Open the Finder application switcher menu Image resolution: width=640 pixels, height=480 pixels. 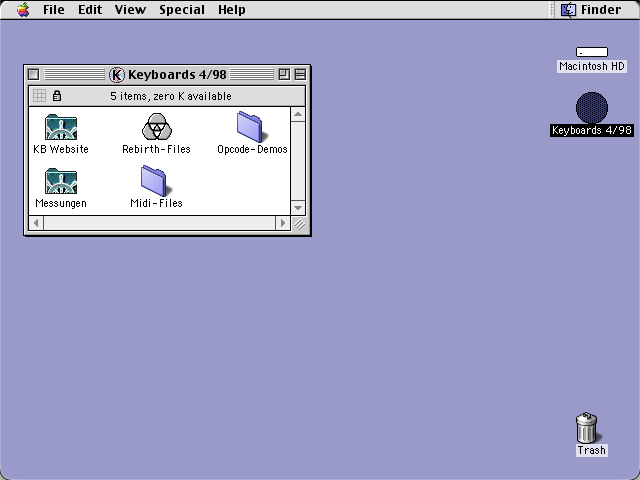coord(591,9)
